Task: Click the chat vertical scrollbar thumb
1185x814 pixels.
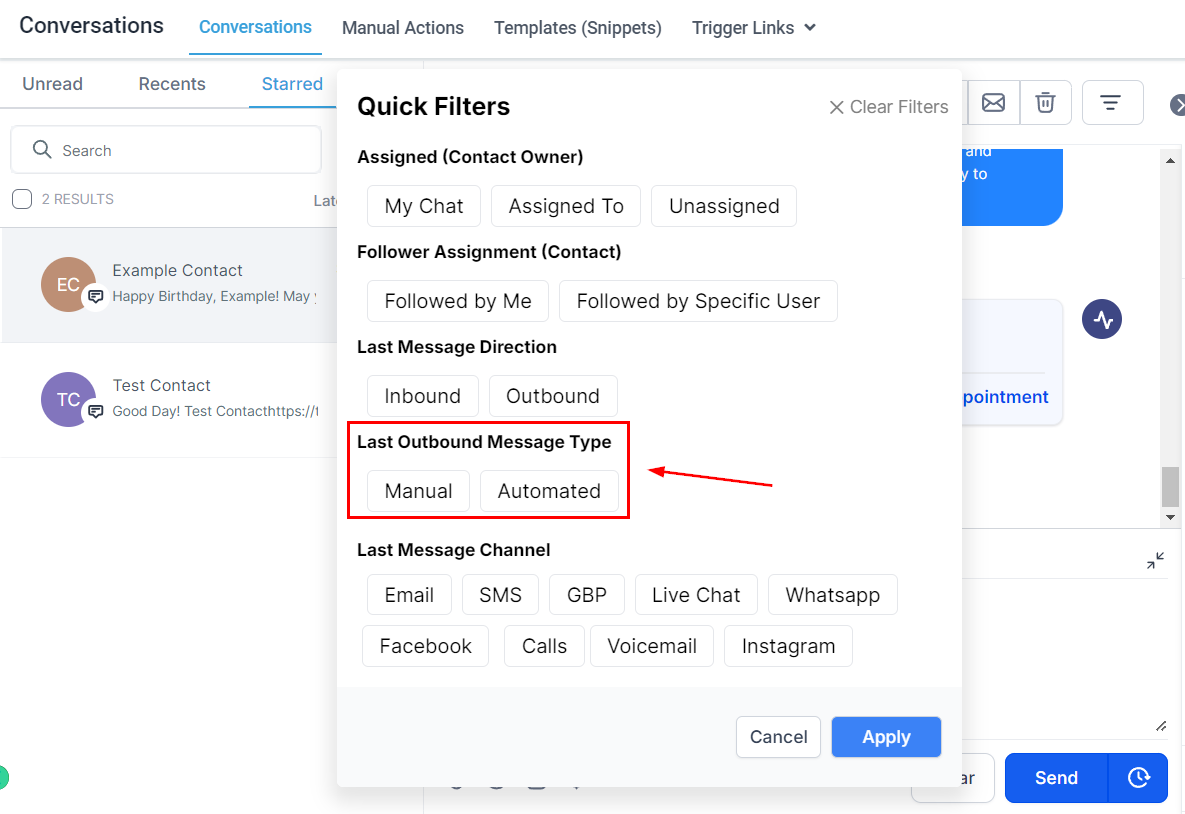Action: [x=1170, y=487]
